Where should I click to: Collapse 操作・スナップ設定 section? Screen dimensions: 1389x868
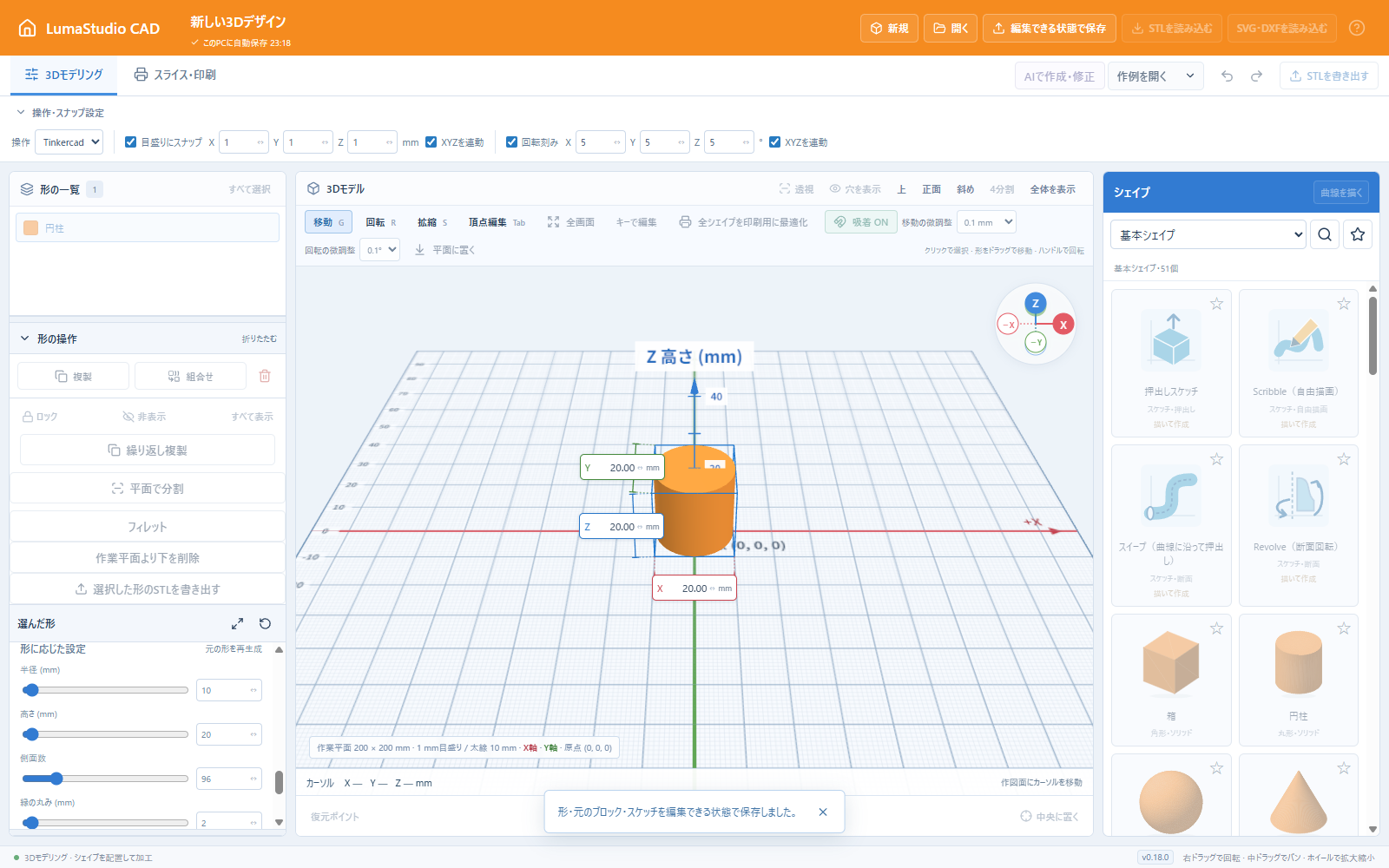point(59,113)
